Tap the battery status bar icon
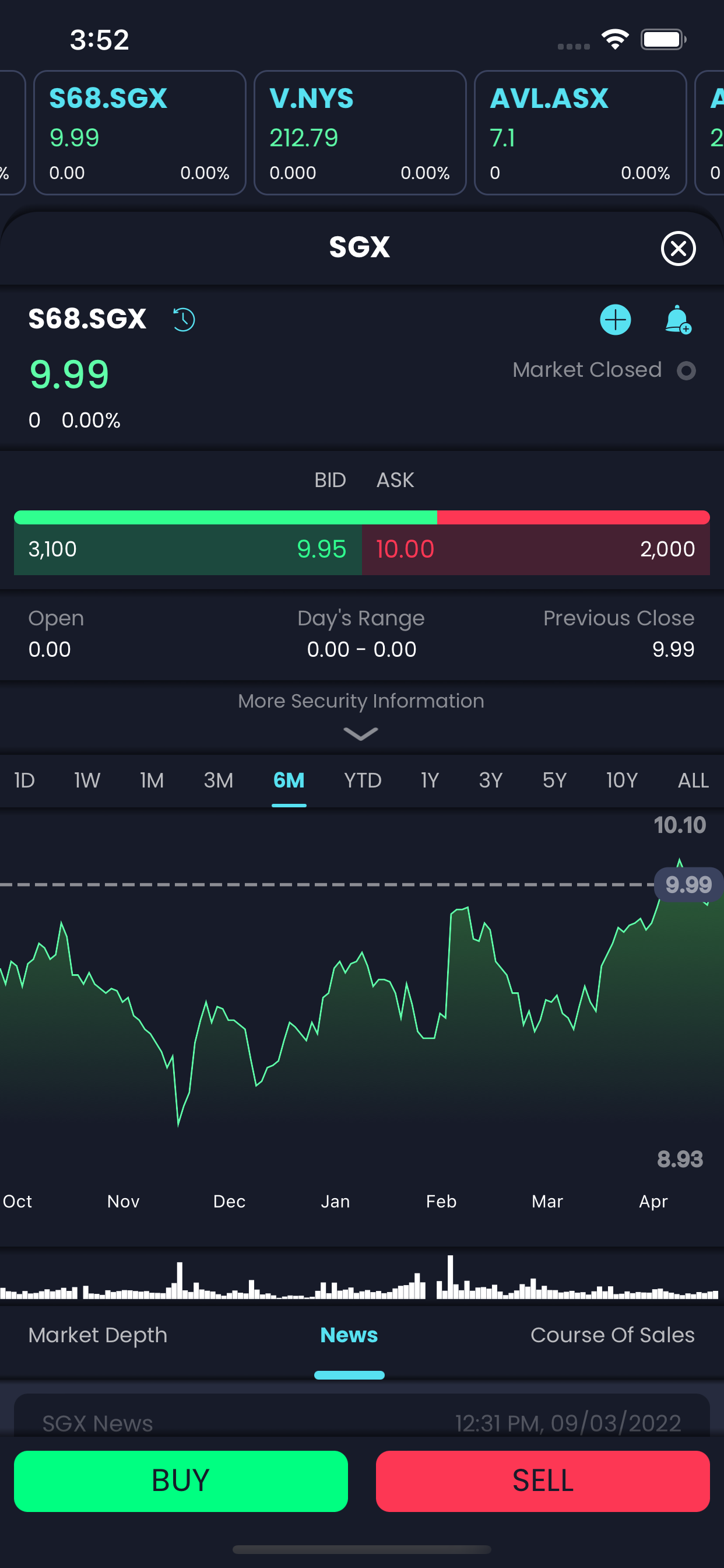Screen dimensions: 724x1568 (x=664, y=40)
